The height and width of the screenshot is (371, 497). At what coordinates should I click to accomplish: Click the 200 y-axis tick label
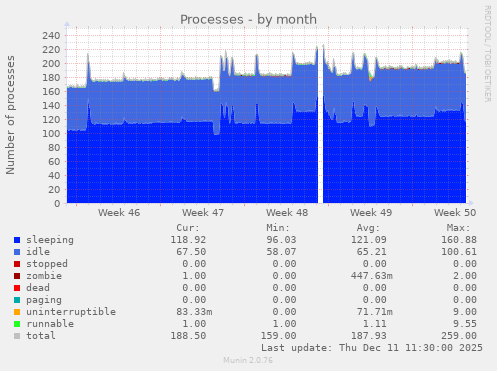click(51, 63)
